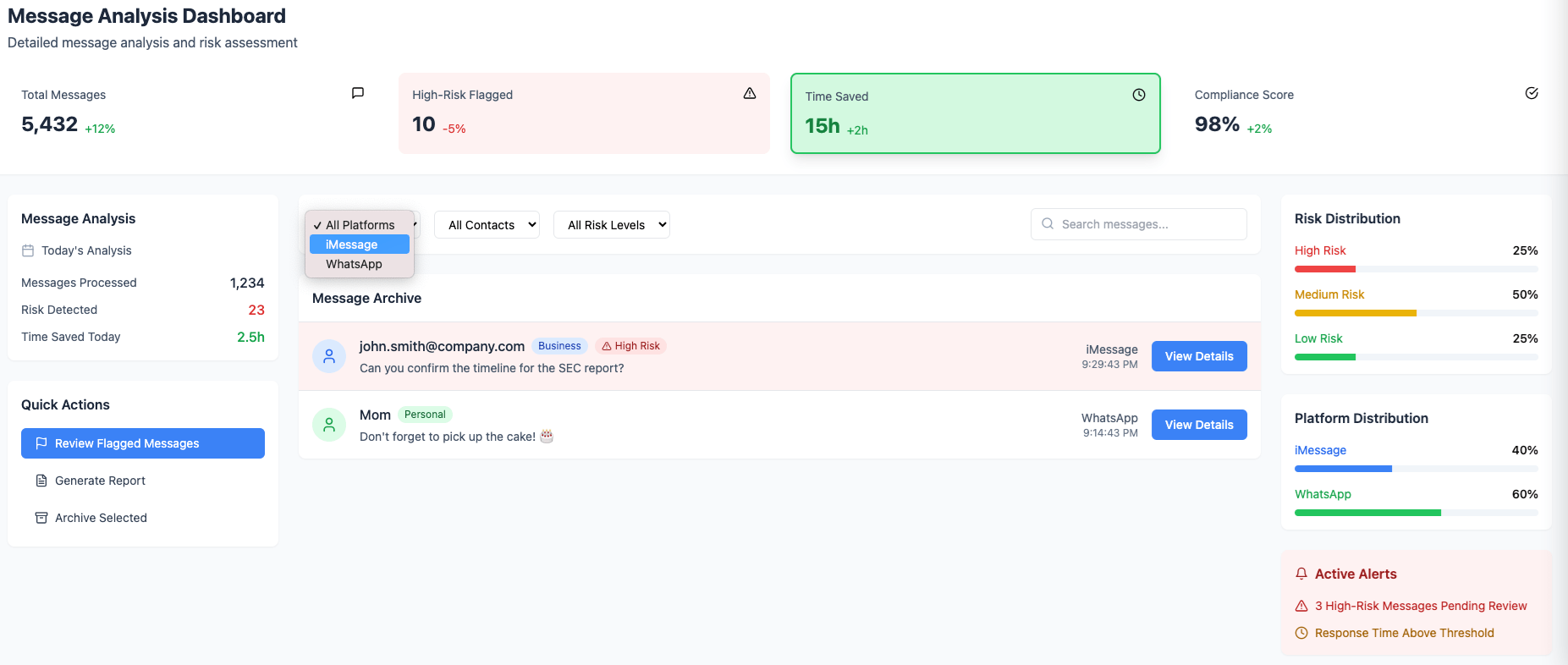Image resolution: width=1568 pixels, height=665 pixels.
Task: Click the Medium Risk 50% value
Action: tap(1525, 294)
